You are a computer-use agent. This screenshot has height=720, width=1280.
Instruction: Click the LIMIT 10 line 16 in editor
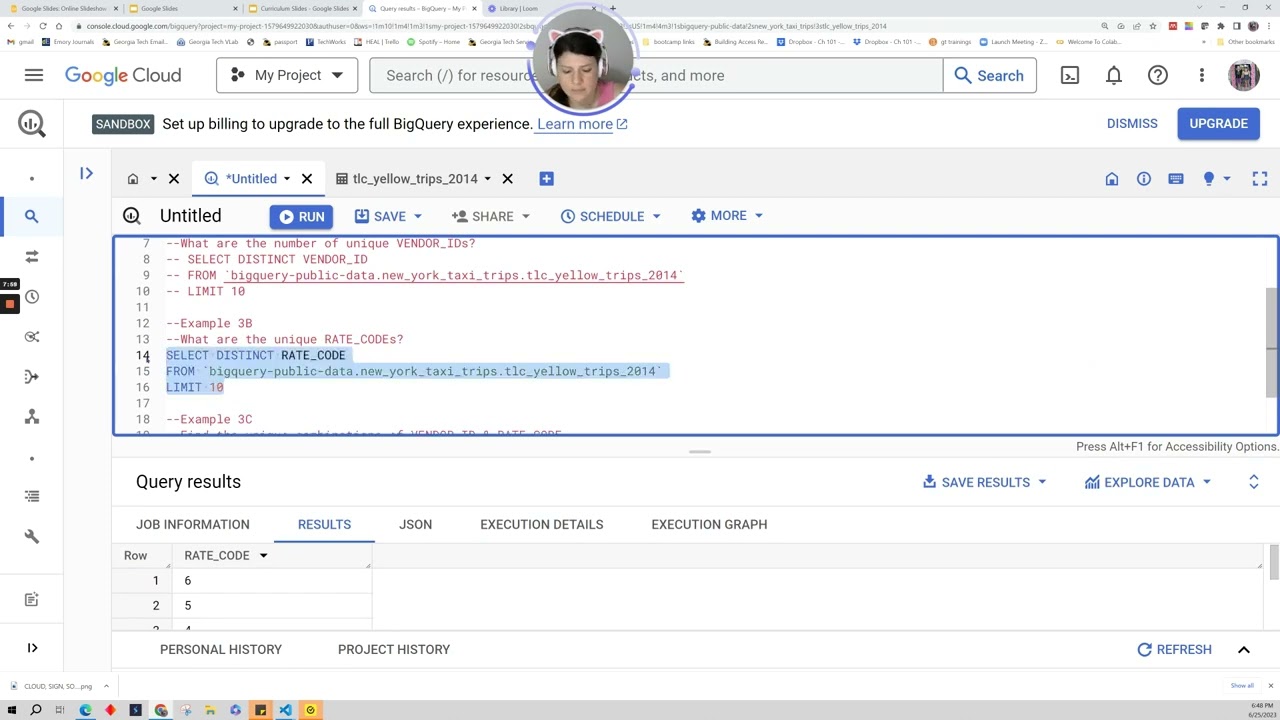195,387
